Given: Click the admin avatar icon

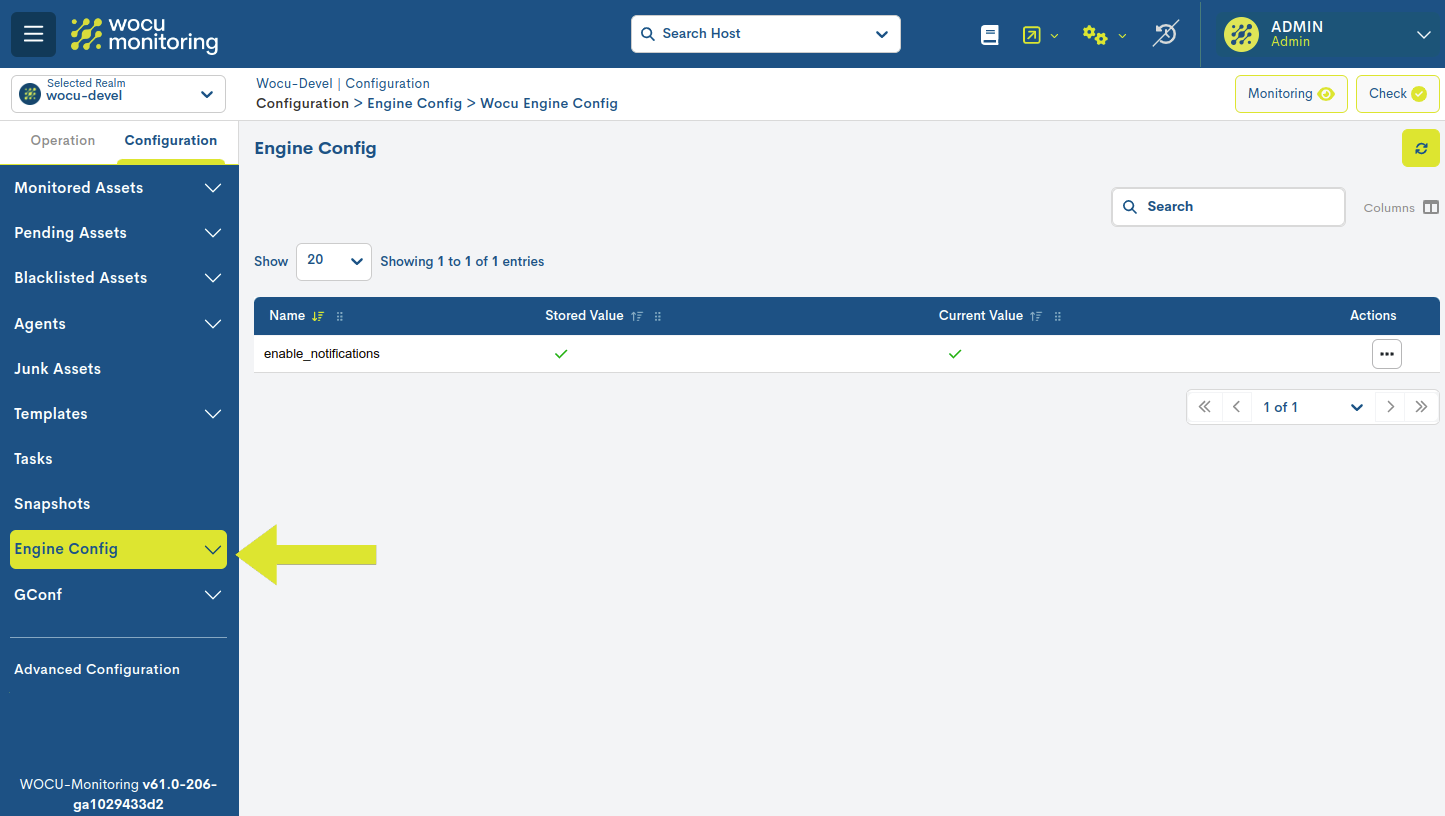Looking at the screenshot, I should 1241,34.
